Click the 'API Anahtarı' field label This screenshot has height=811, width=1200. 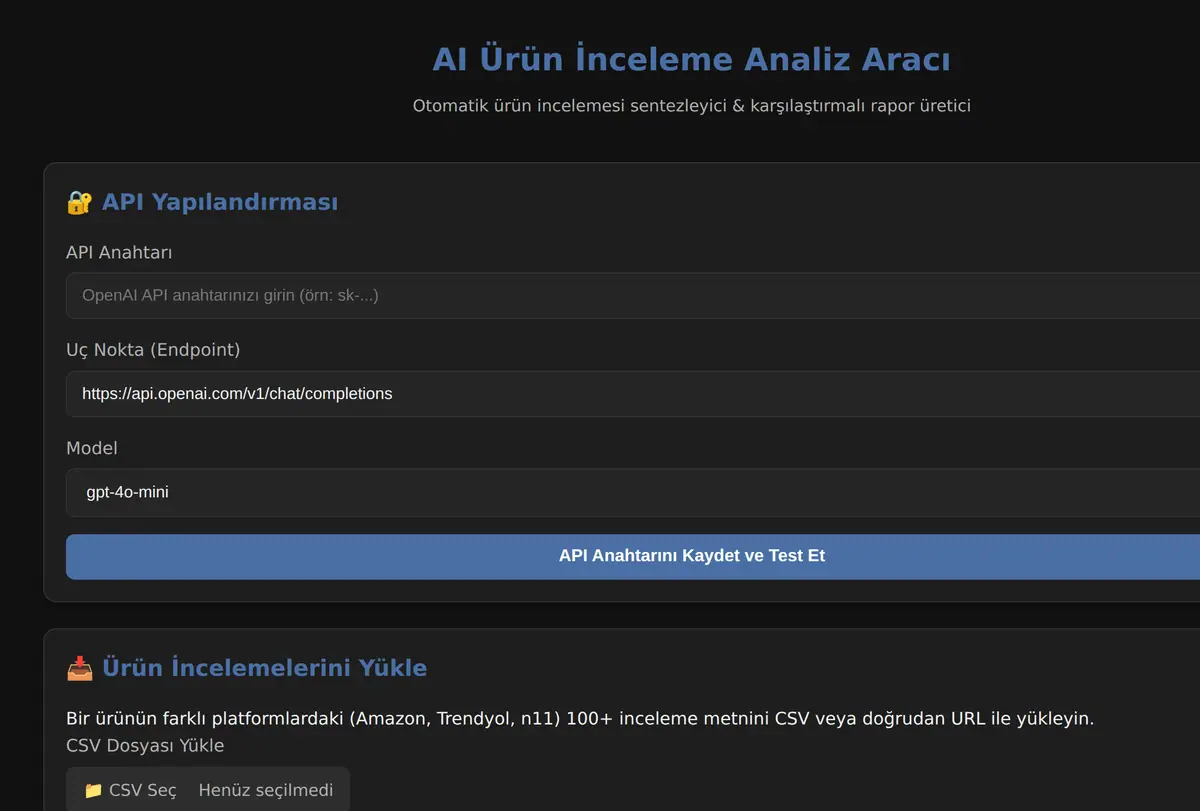pos(119,252)
